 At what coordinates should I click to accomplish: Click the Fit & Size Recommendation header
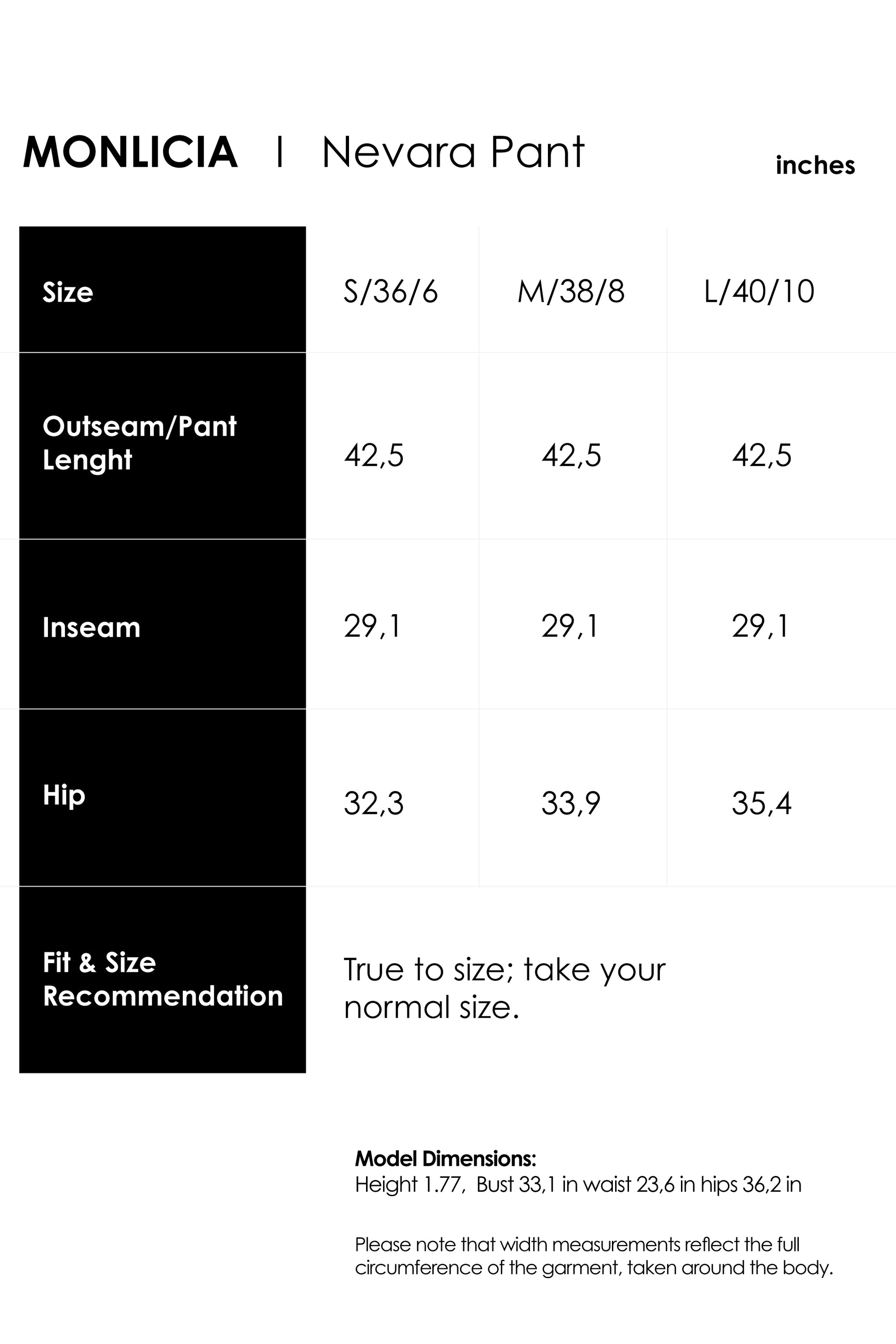pos(163,979)
